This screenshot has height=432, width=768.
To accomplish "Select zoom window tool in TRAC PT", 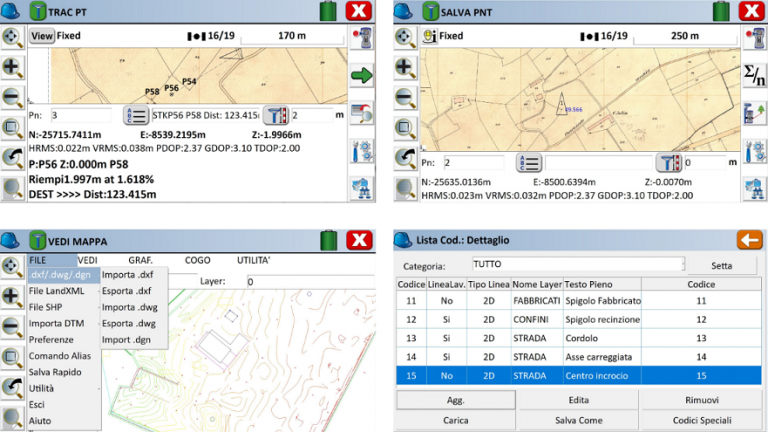I will tap(13, 128).
